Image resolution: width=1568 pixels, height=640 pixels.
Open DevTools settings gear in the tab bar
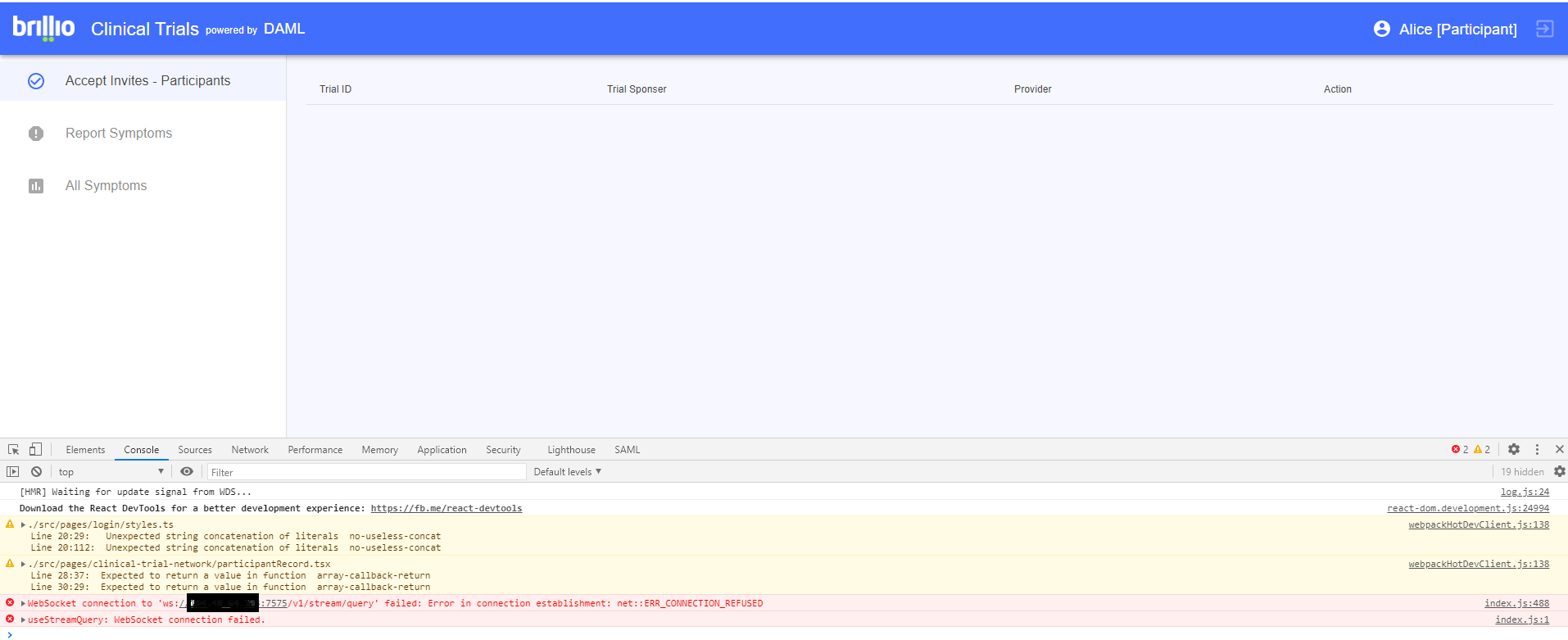1514,450
